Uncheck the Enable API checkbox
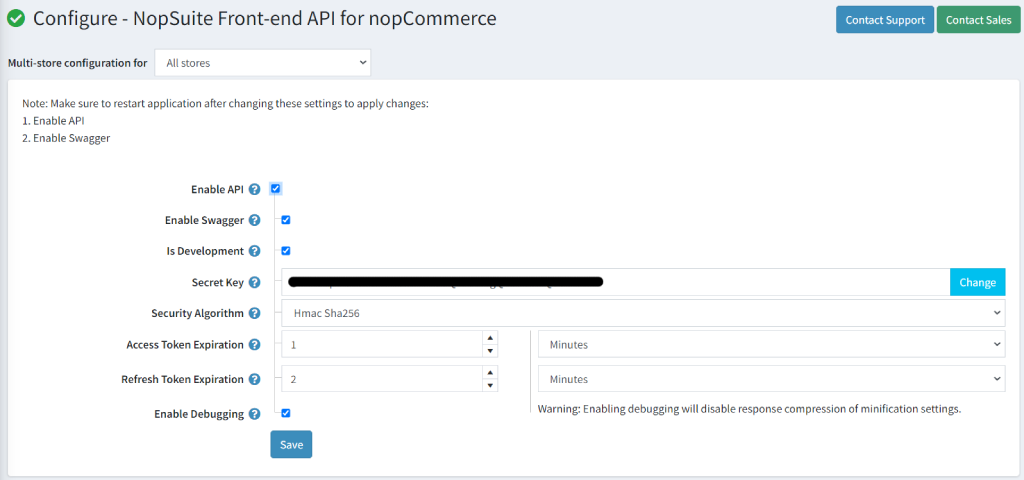The image size is (1024, 480). pyautogui.click(x=276, y=189)
